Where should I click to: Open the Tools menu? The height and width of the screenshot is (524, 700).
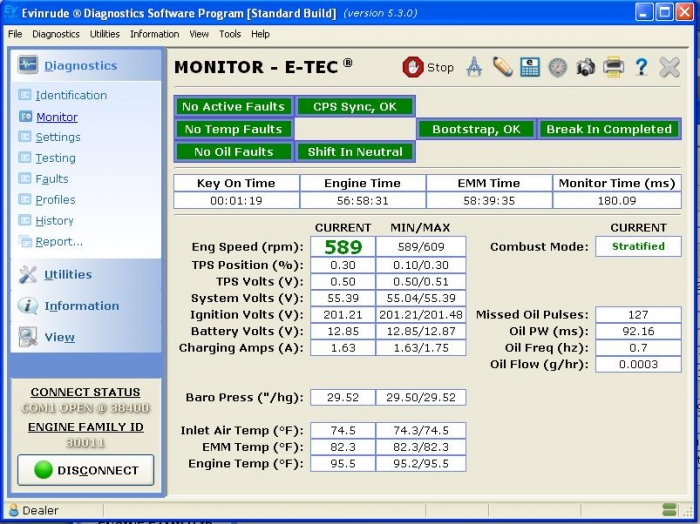tap(230, 34)
